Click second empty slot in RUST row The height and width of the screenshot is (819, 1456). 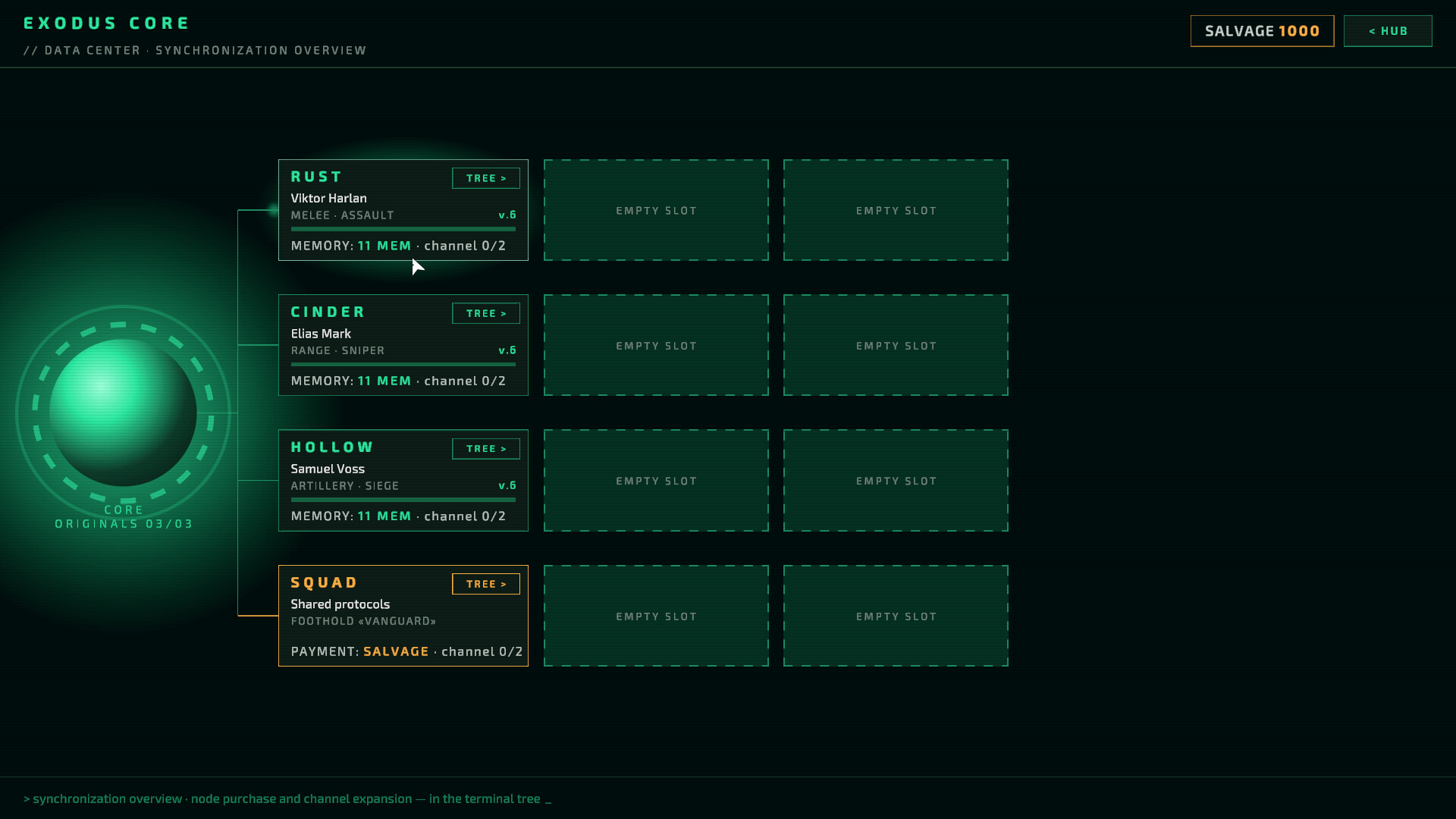[896, 210]
